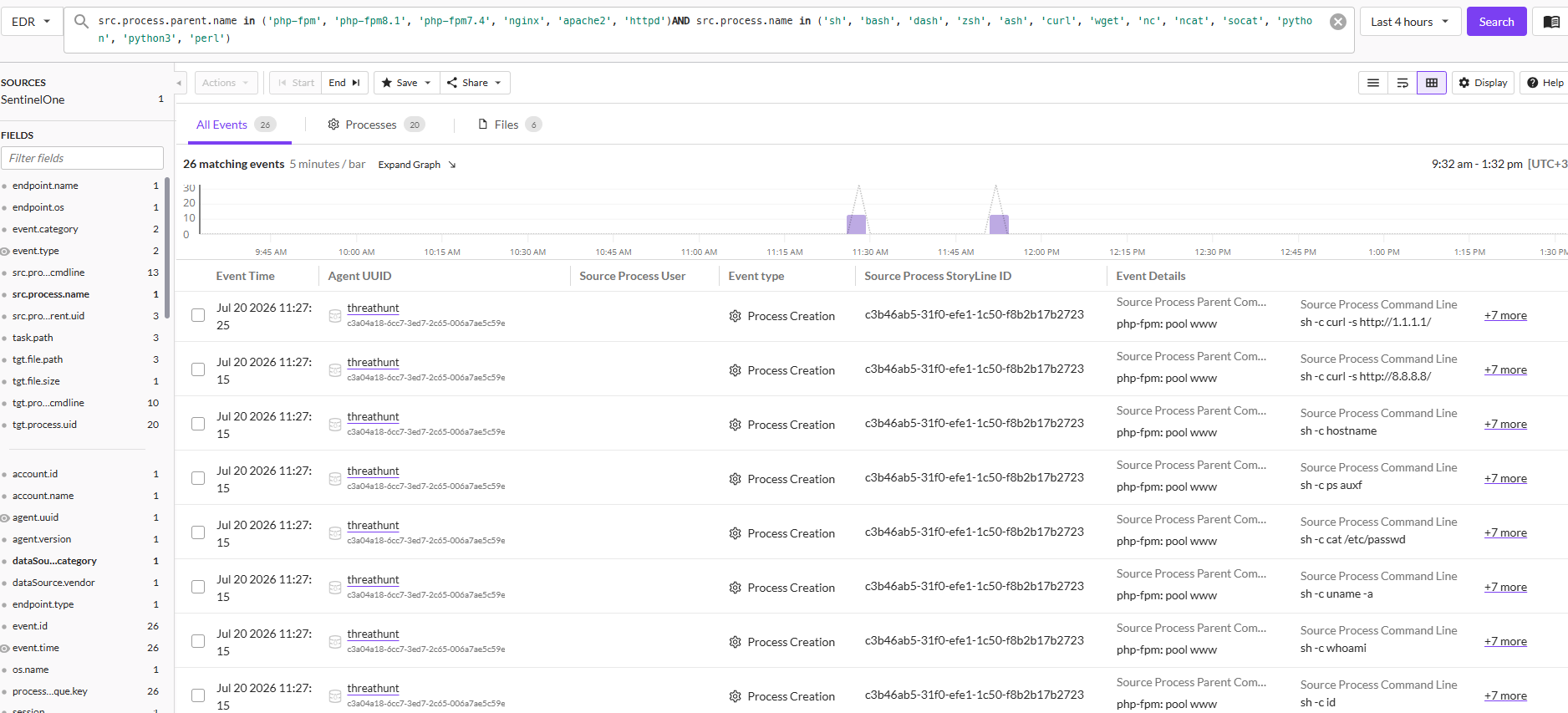Click the Process Creation gear in the uname -a row
Screen dimensions: 1568x713
pyautogui.click(x=736, y=588)
